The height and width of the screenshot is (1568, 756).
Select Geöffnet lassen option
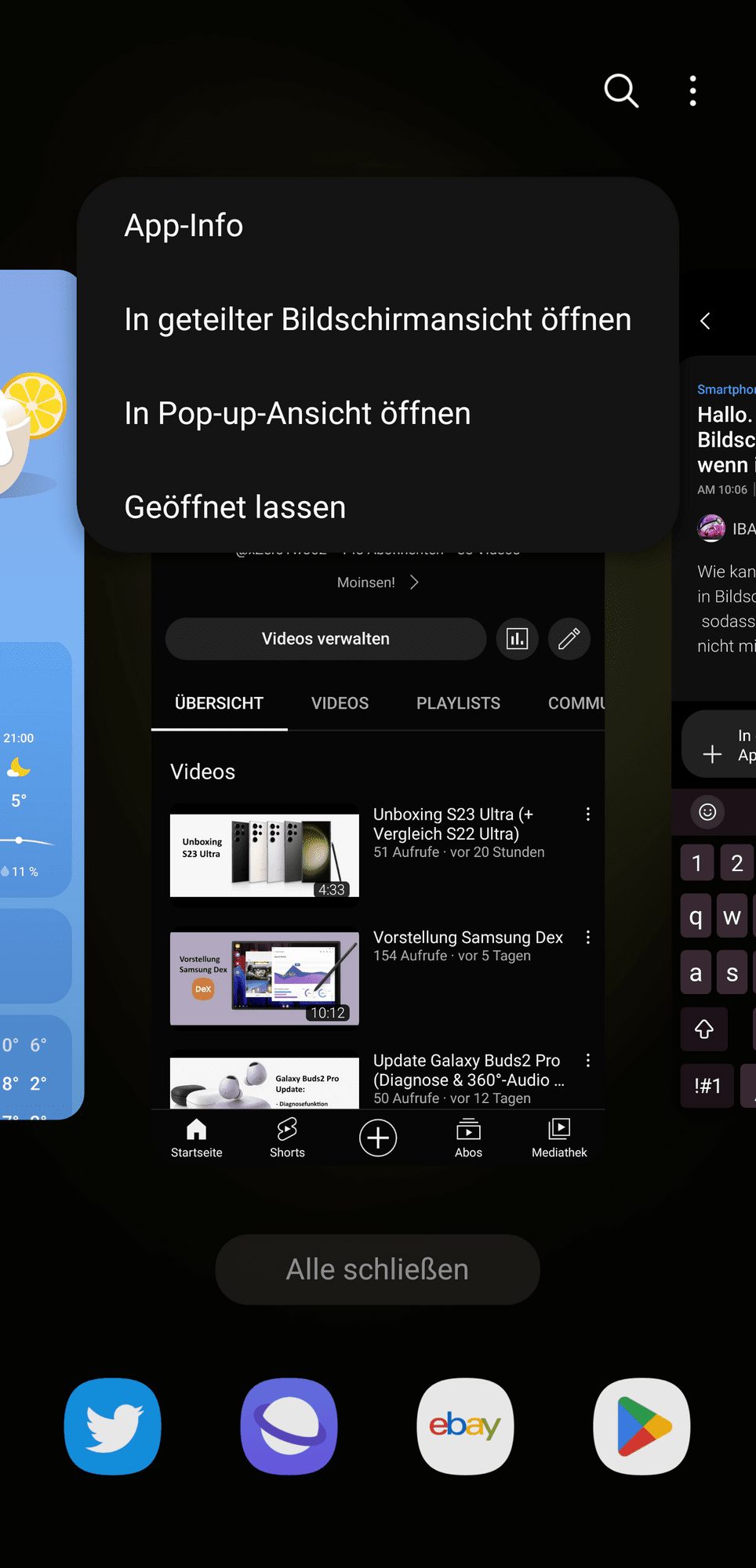[234, 508]
